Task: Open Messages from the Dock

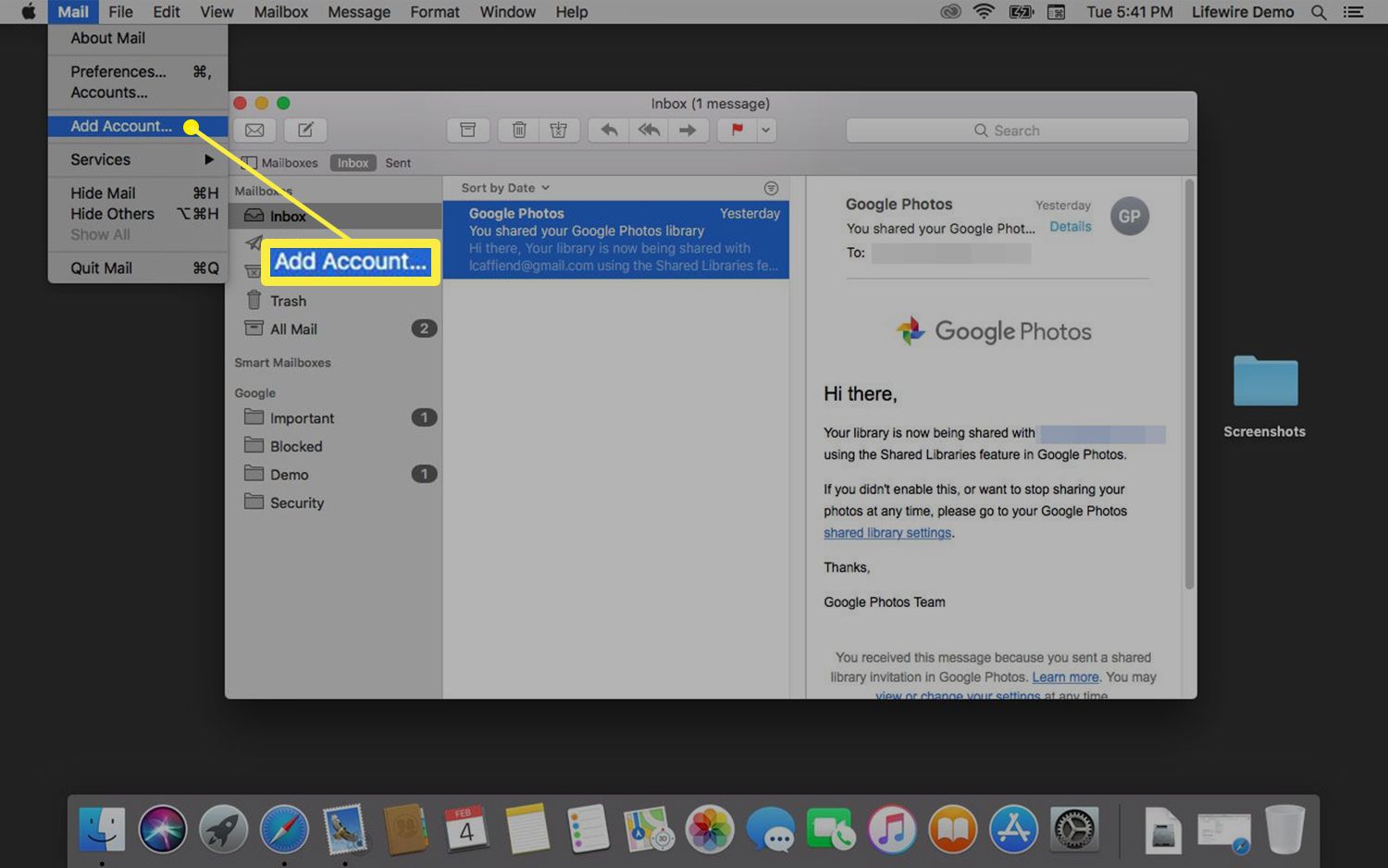Action: [x=770, y=828]
